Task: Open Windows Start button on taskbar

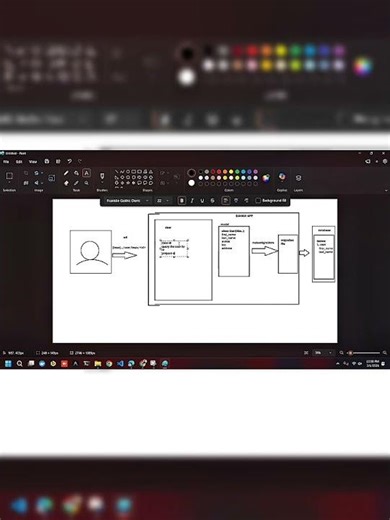Action: tap(8, 364)
